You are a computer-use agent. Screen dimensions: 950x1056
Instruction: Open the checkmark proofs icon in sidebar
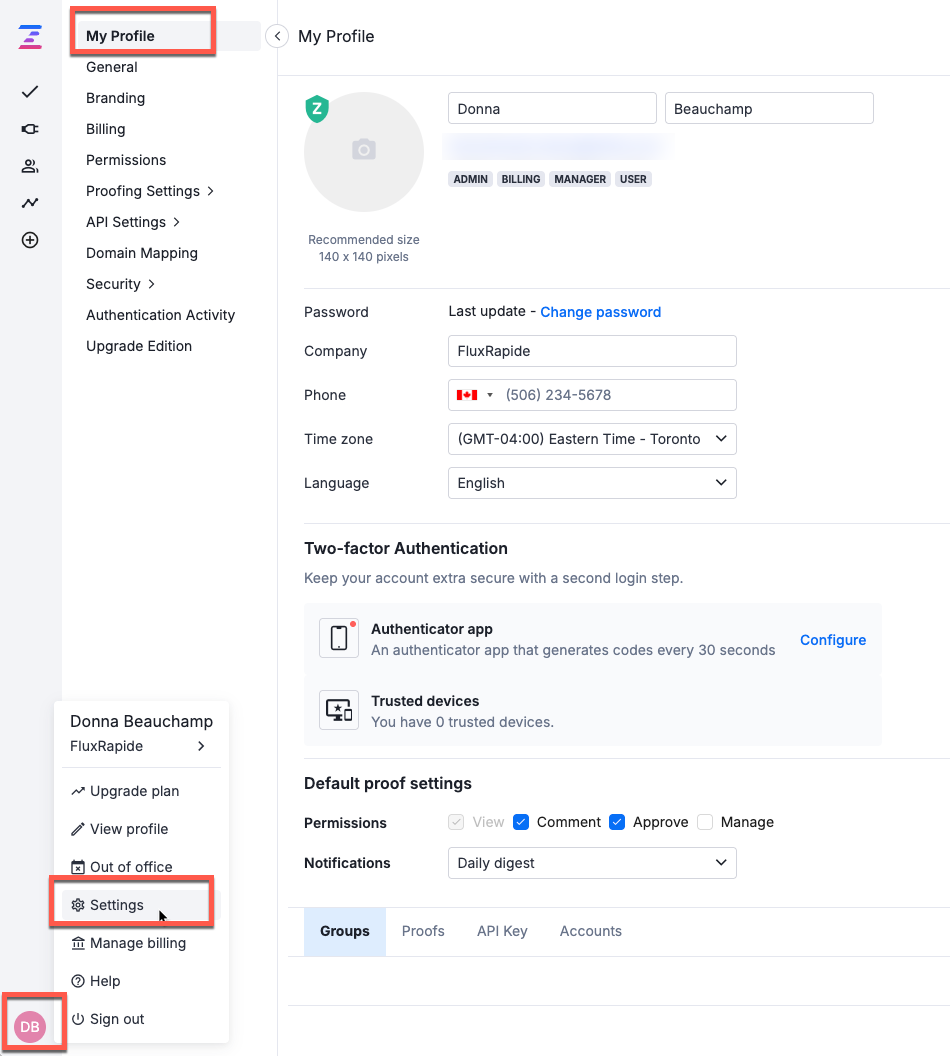(x=30, y=92)
